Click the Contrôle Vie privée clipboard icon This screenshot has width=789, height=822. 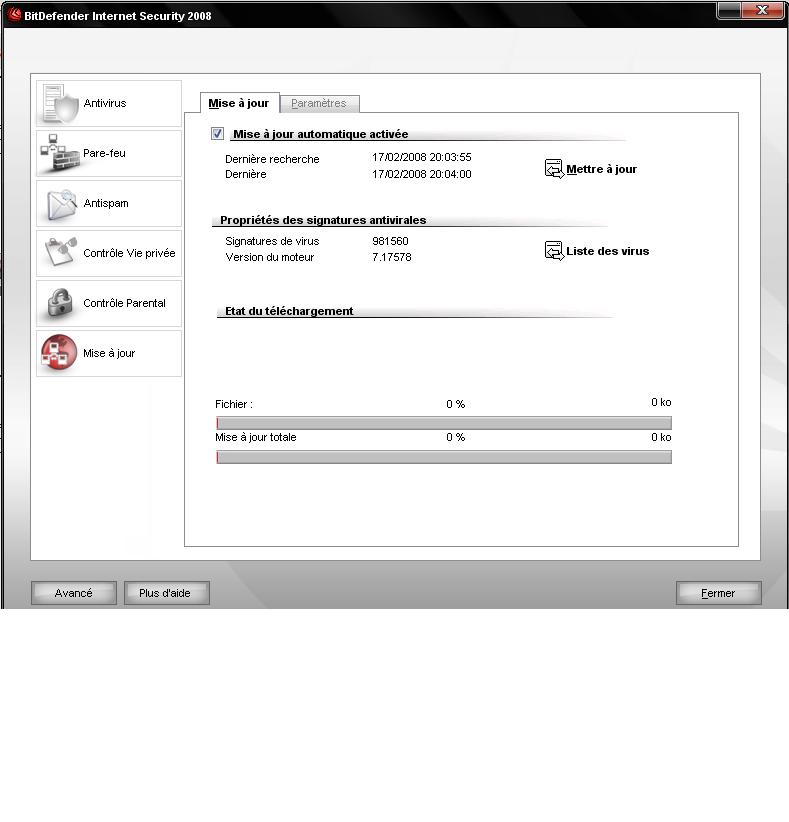coord(61,252)
